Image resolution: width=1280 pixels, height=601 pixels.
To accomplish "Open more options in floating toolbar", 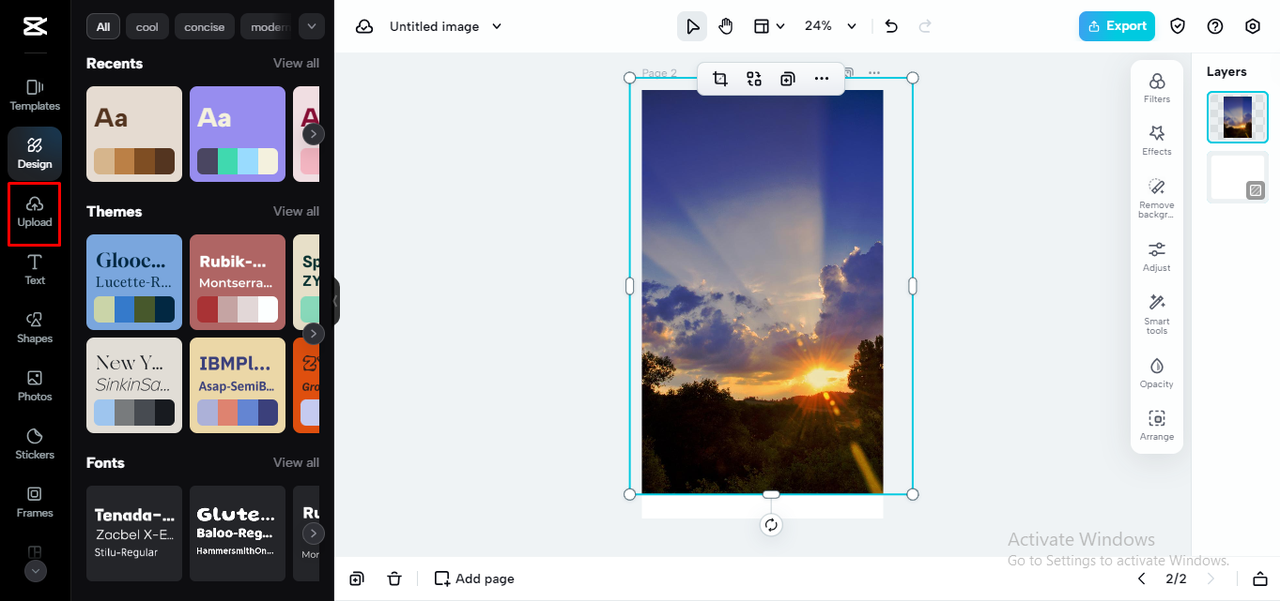I will (822, 78).
